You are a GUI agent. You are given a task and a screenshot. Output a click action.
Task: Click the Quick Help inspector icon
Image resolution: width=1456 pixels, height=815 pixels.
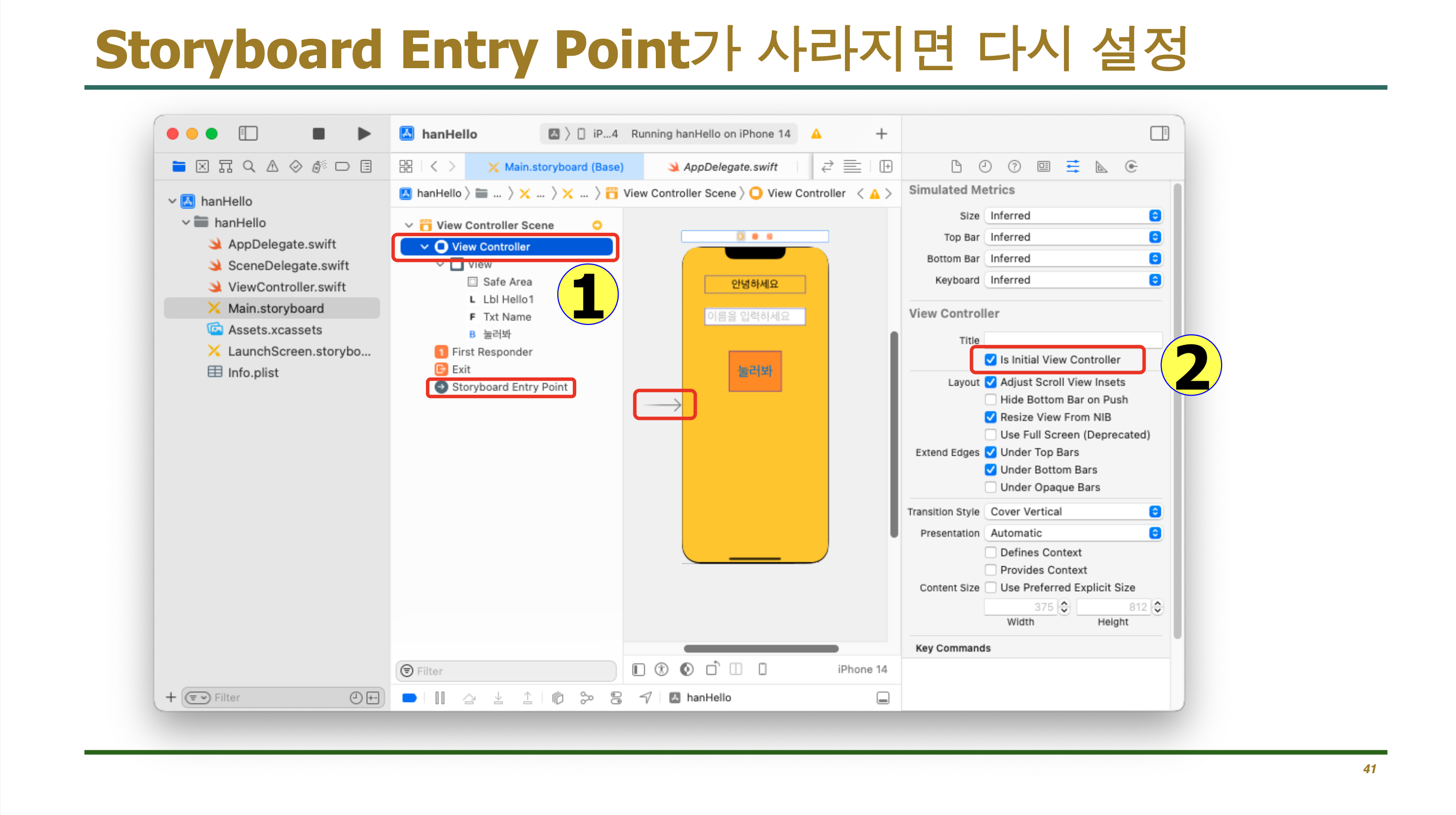tap(1014, 166)
